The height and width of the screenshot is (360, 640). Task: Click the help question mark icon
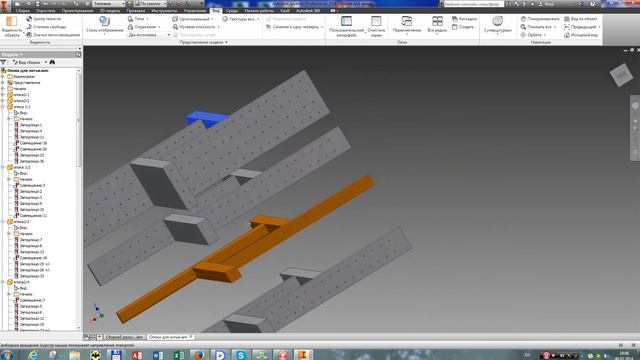(592, 4)
